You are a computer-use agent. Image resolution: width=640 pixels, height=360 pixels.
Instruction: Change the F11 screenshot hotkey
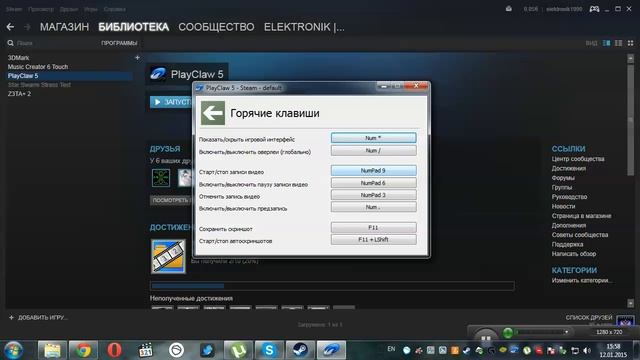pos(373,227)
